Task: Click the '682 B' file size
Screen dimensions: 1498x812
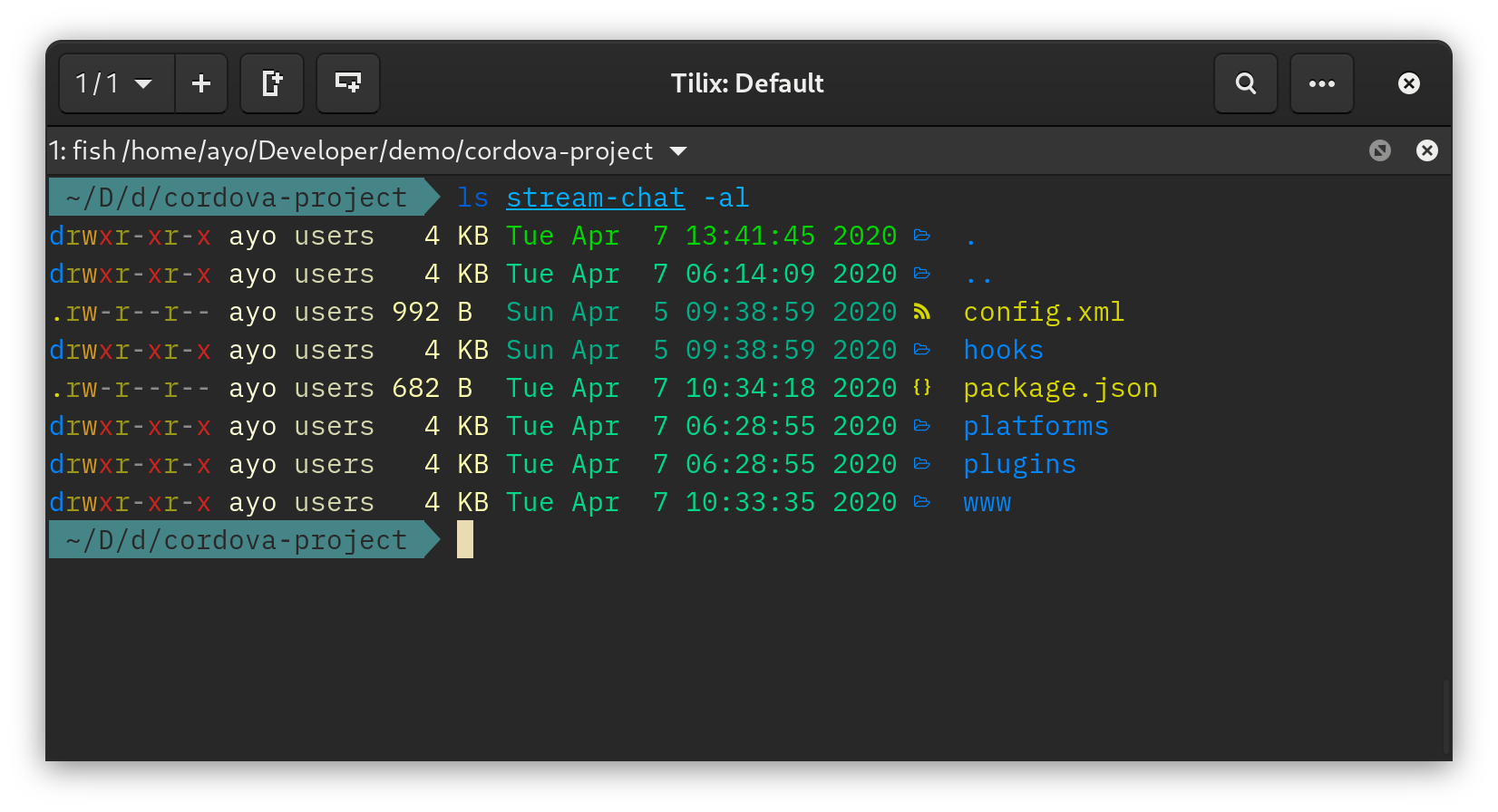Action: pos(433,388)
